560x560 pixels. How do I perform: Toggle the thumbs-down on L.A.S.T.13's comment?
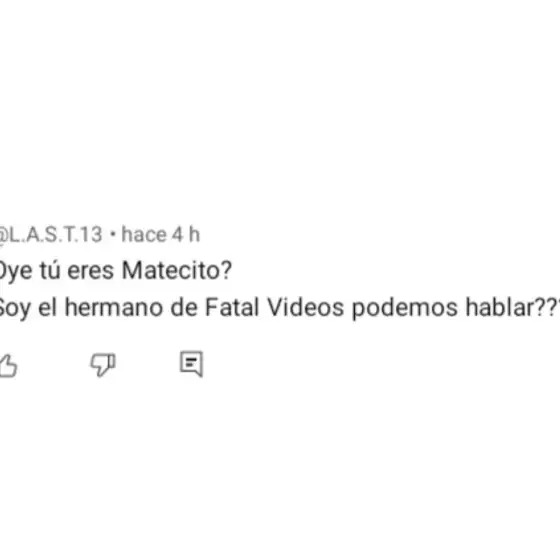tap(103, 365)
